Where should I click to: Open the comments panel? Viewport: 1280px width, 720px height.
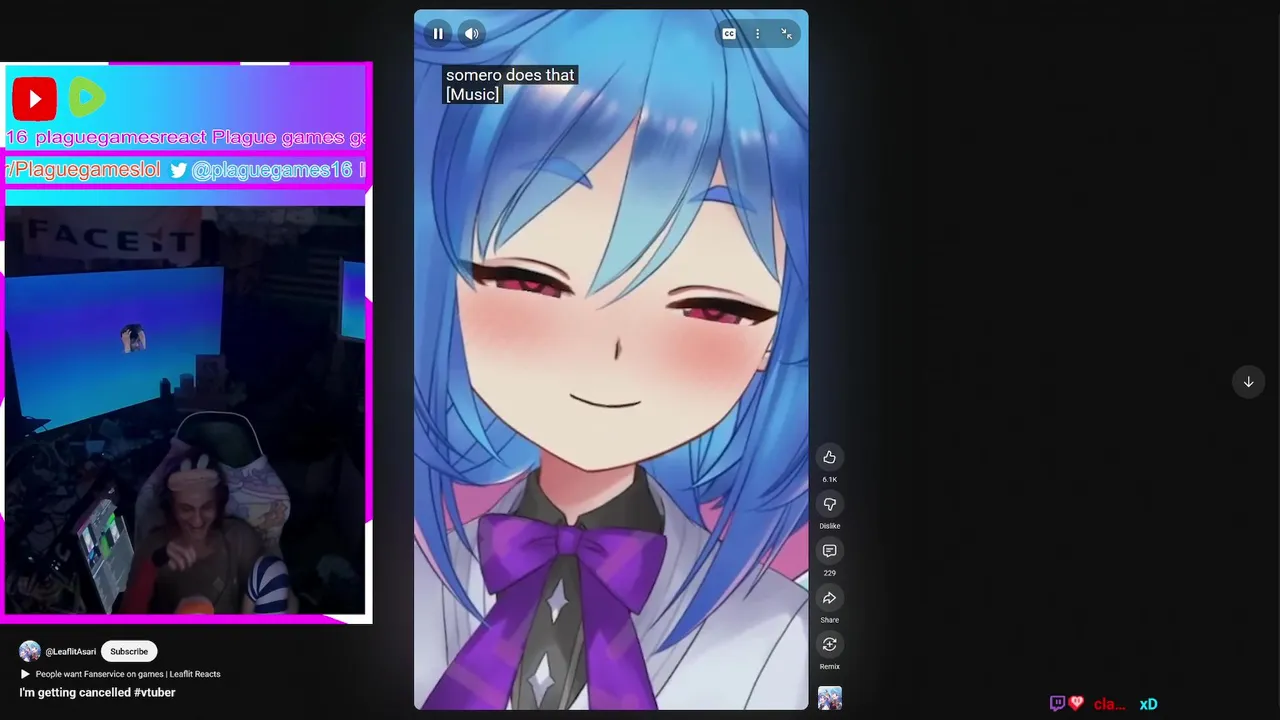(x=829, y=551)
